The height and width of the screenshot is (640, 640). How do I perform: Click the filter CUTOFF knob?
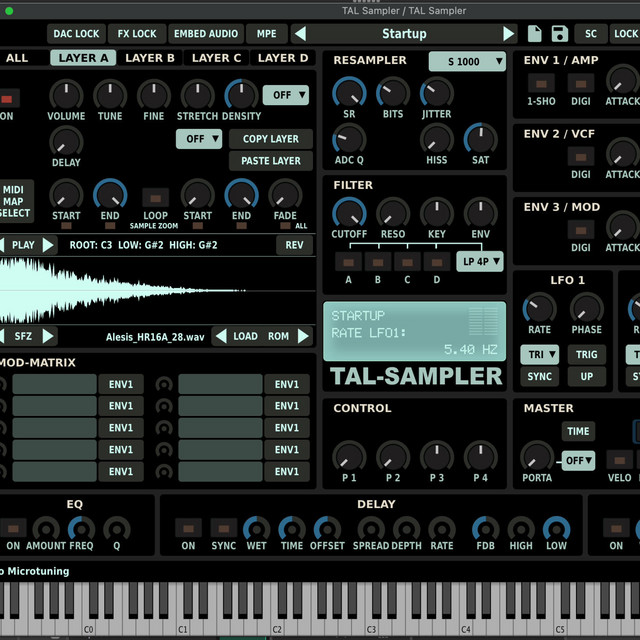tap(349, 213)
